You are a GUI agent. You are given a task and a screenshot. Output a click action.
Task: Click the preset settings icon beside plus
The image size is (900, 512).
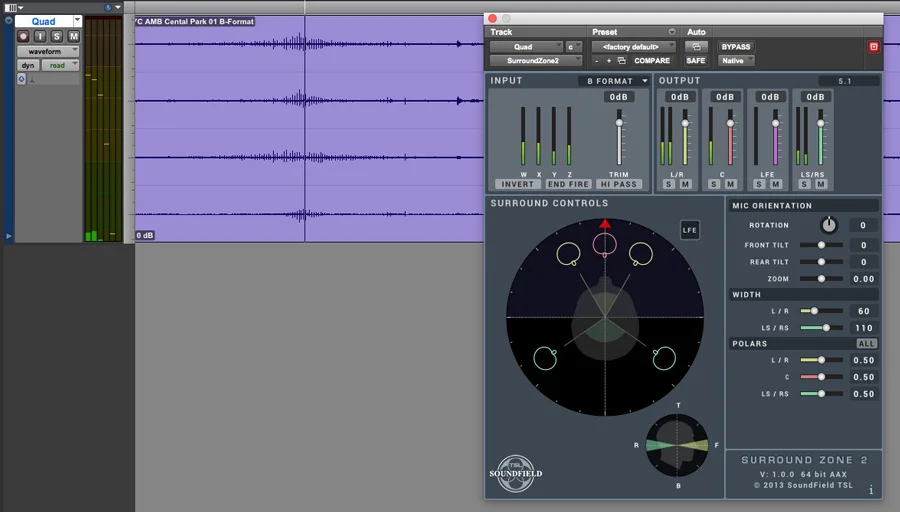(622, 60)
